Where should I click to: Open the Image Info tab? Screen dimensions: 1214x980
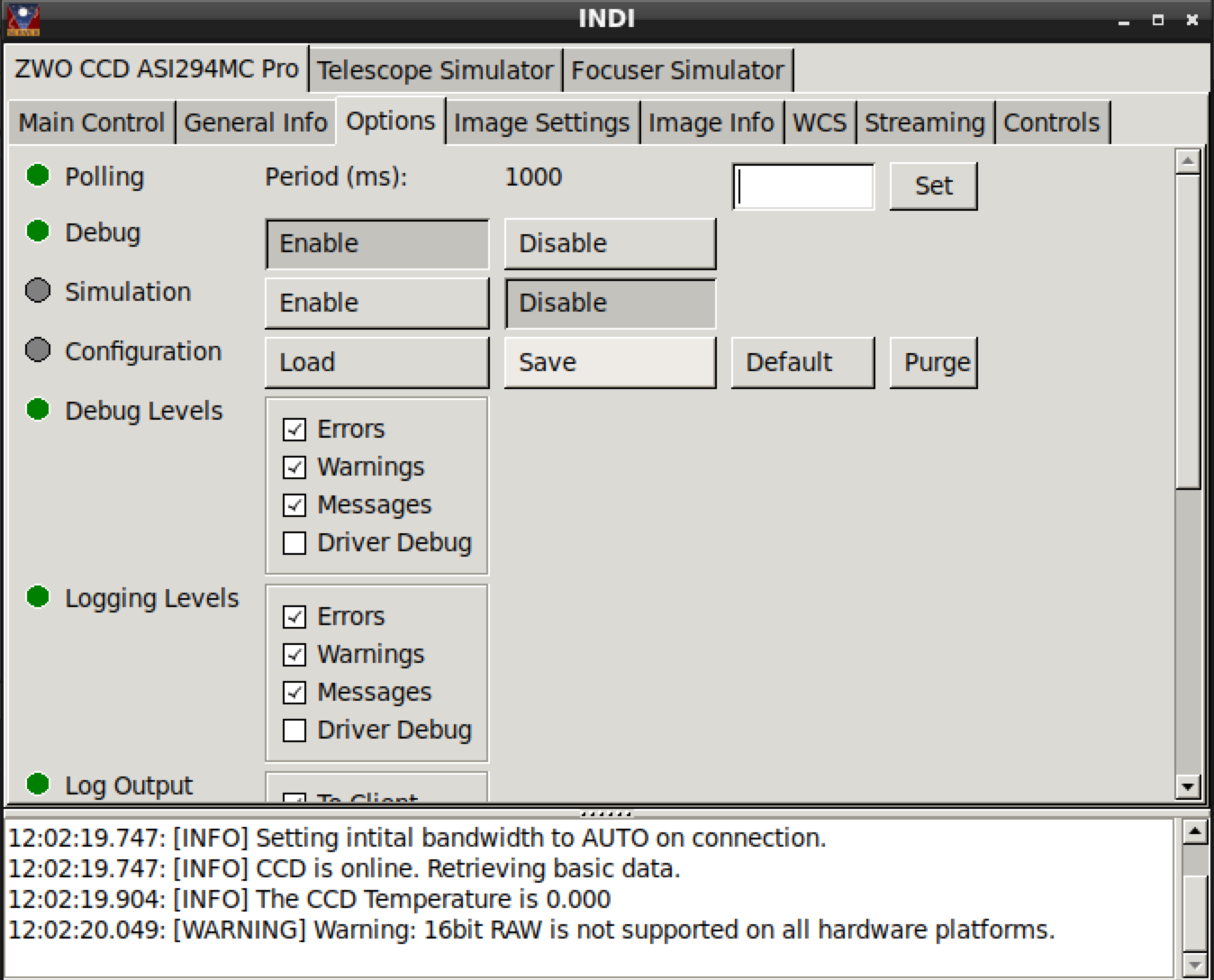(x=711, y=122)
